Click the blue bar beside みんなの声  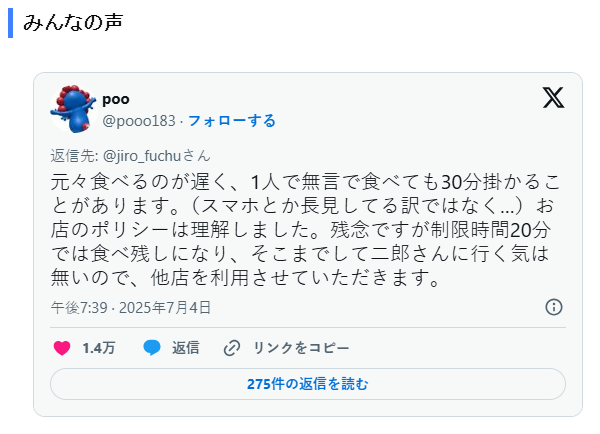(x=10, y=23)
